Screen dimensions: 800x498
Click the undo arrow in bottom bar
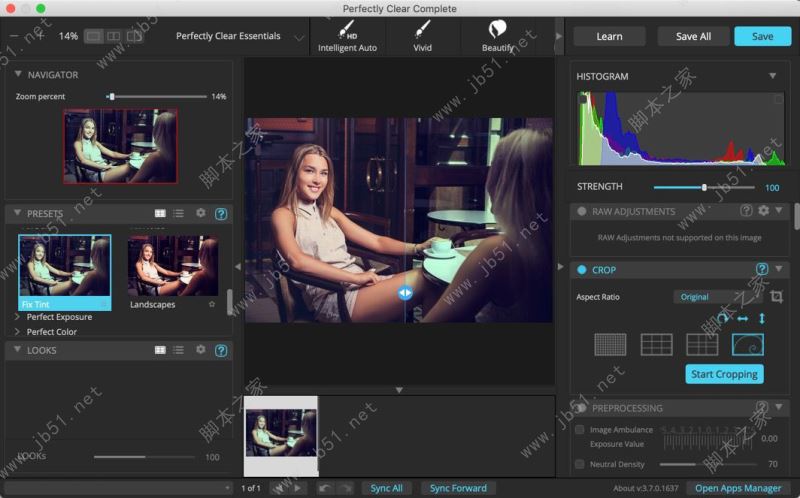pos(324,488)
